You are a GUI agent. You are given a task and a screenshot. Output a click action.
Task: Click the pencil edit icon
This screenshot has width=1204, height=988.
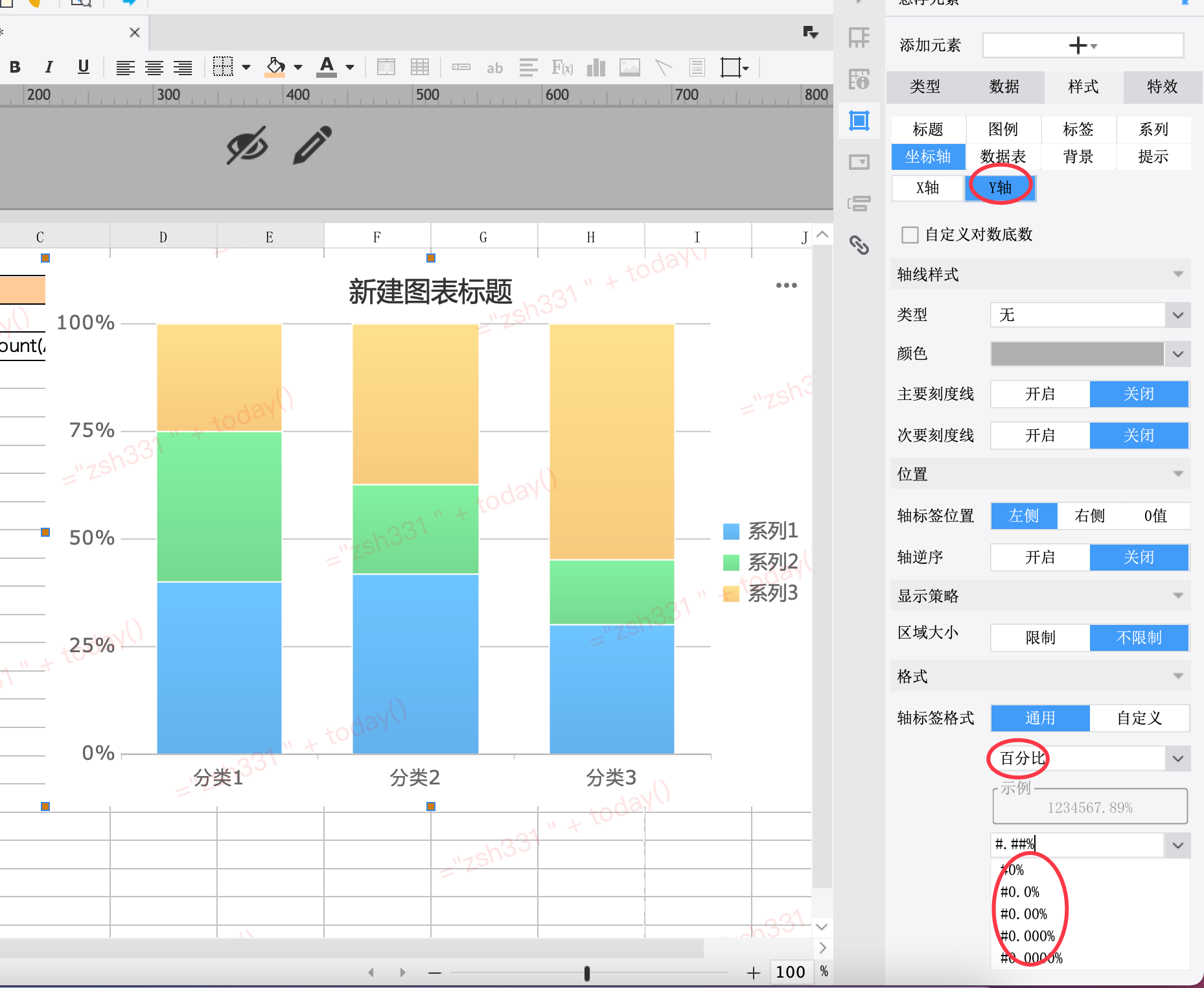point(312,145)
